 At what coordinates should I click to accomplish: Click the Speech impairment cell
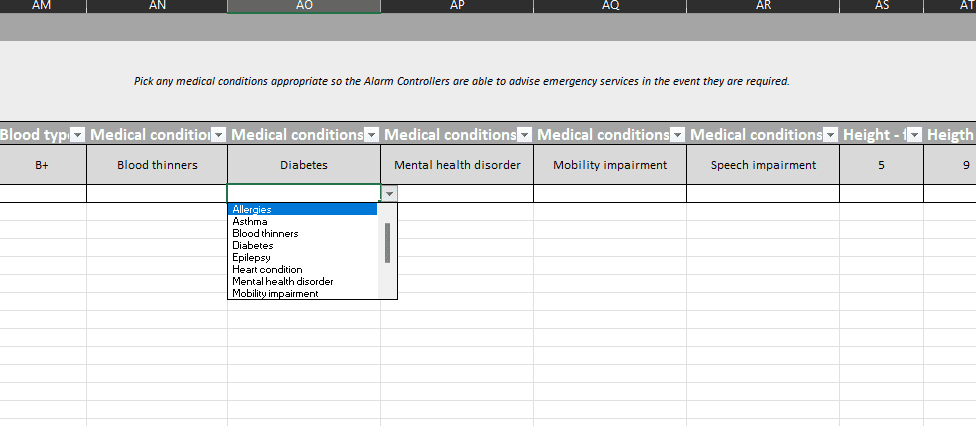pos(763,165)
